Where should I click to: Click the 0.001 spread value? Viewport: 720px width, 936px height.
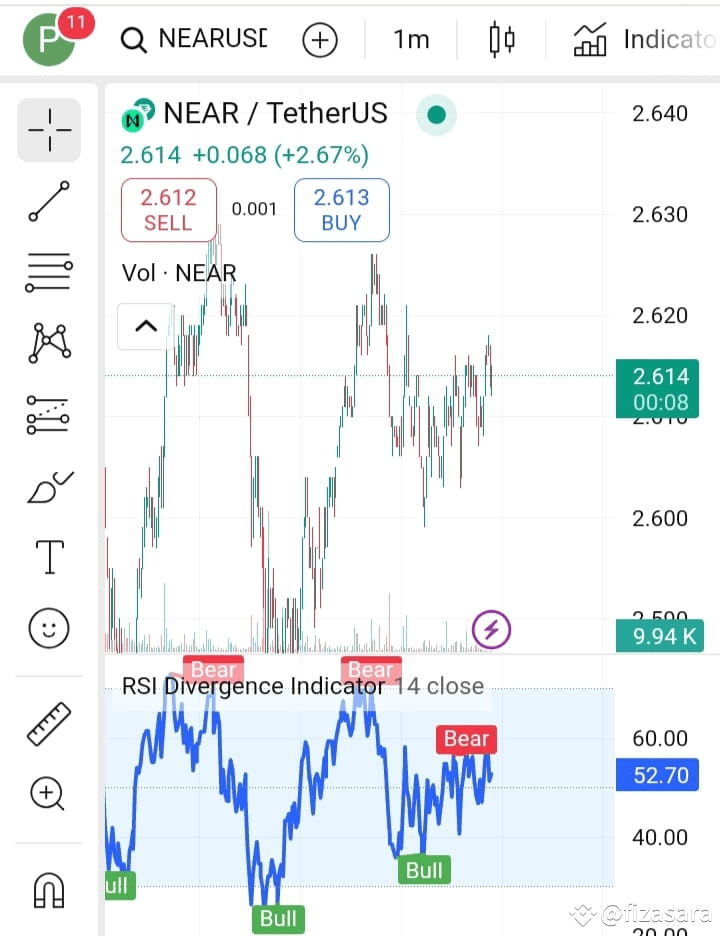click(254, 209)
